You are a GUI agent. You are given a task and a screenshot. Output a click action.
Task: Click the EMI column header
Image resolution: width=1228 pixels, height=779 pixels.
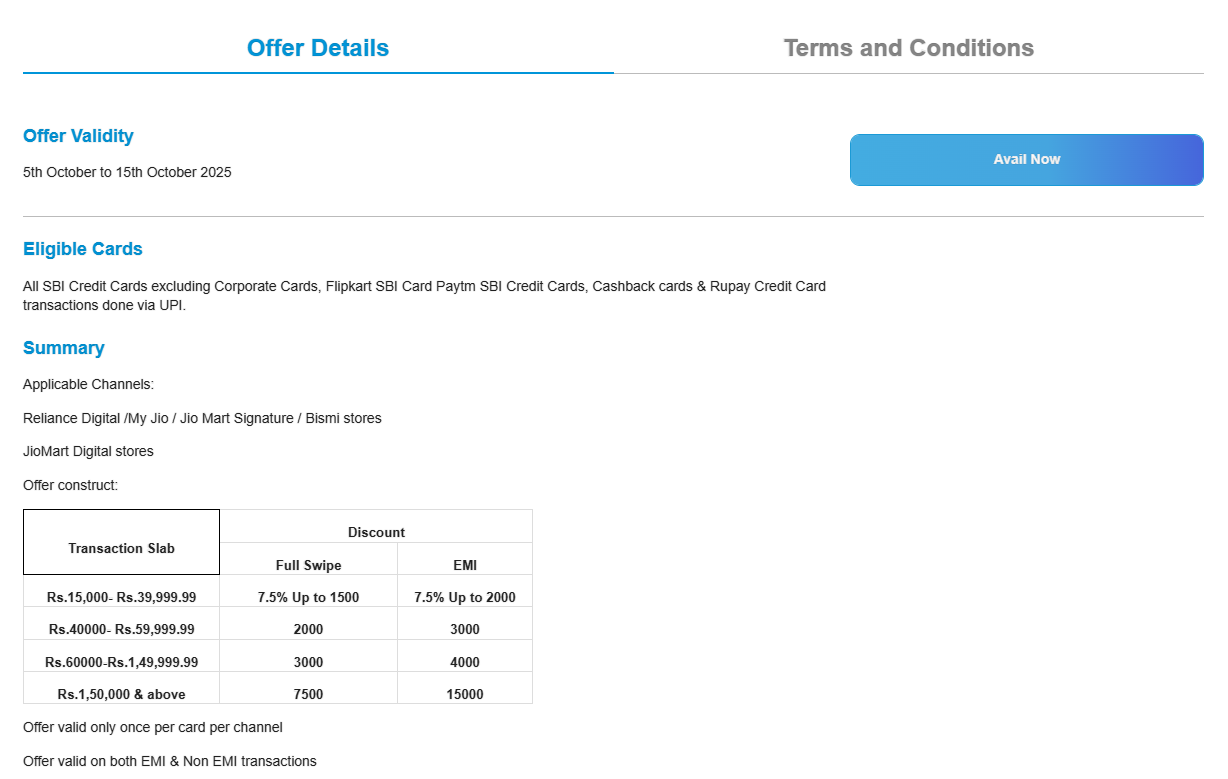click(465, 565)
